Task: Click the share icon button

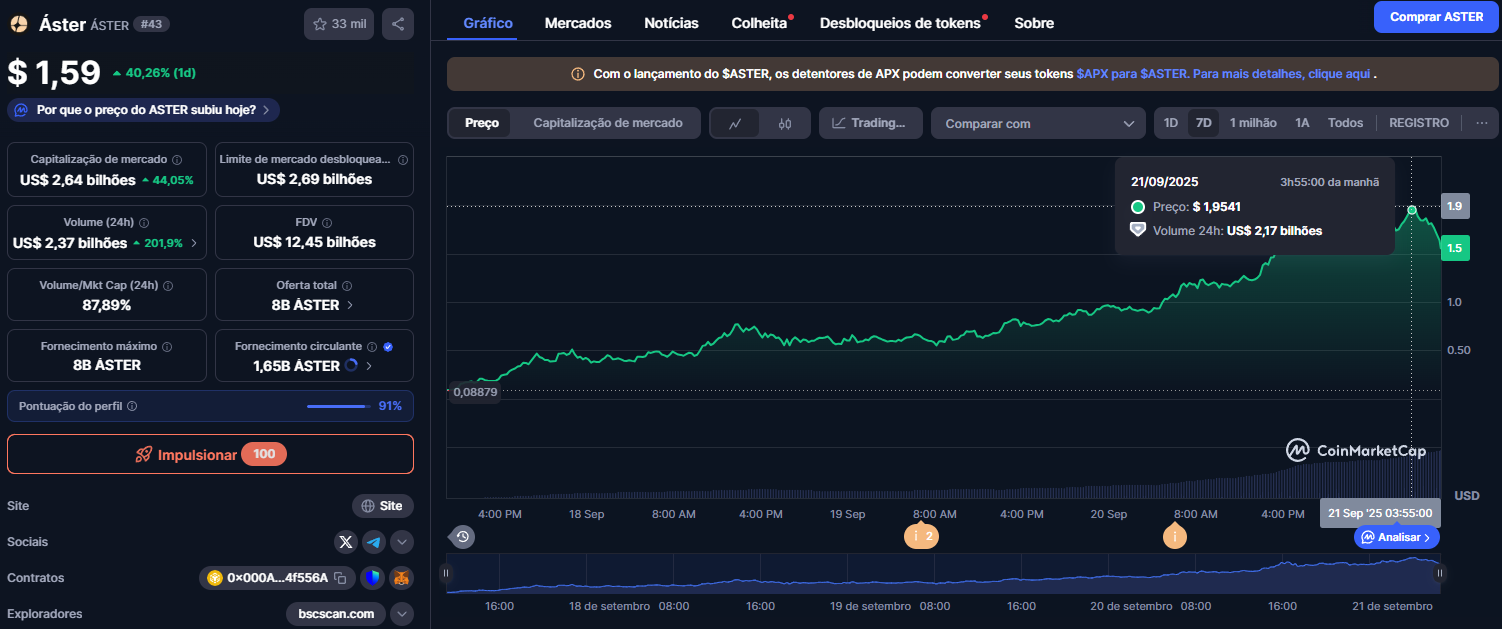Action: [x=398, y=24]
